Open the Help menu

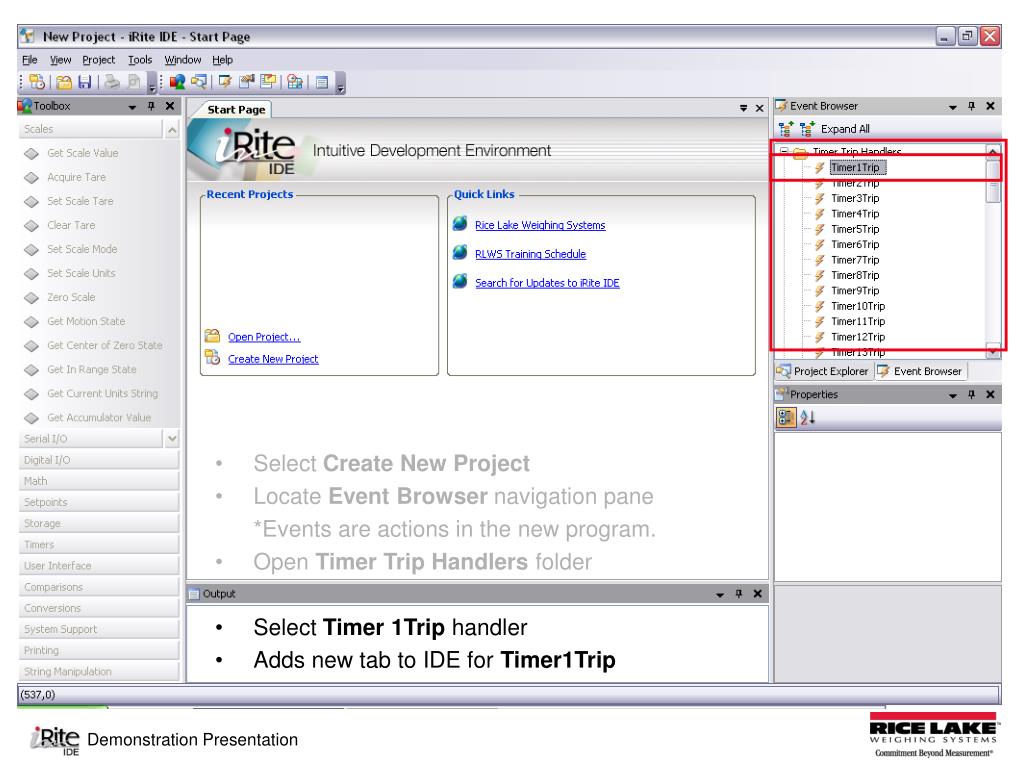(x=222, y=59)
